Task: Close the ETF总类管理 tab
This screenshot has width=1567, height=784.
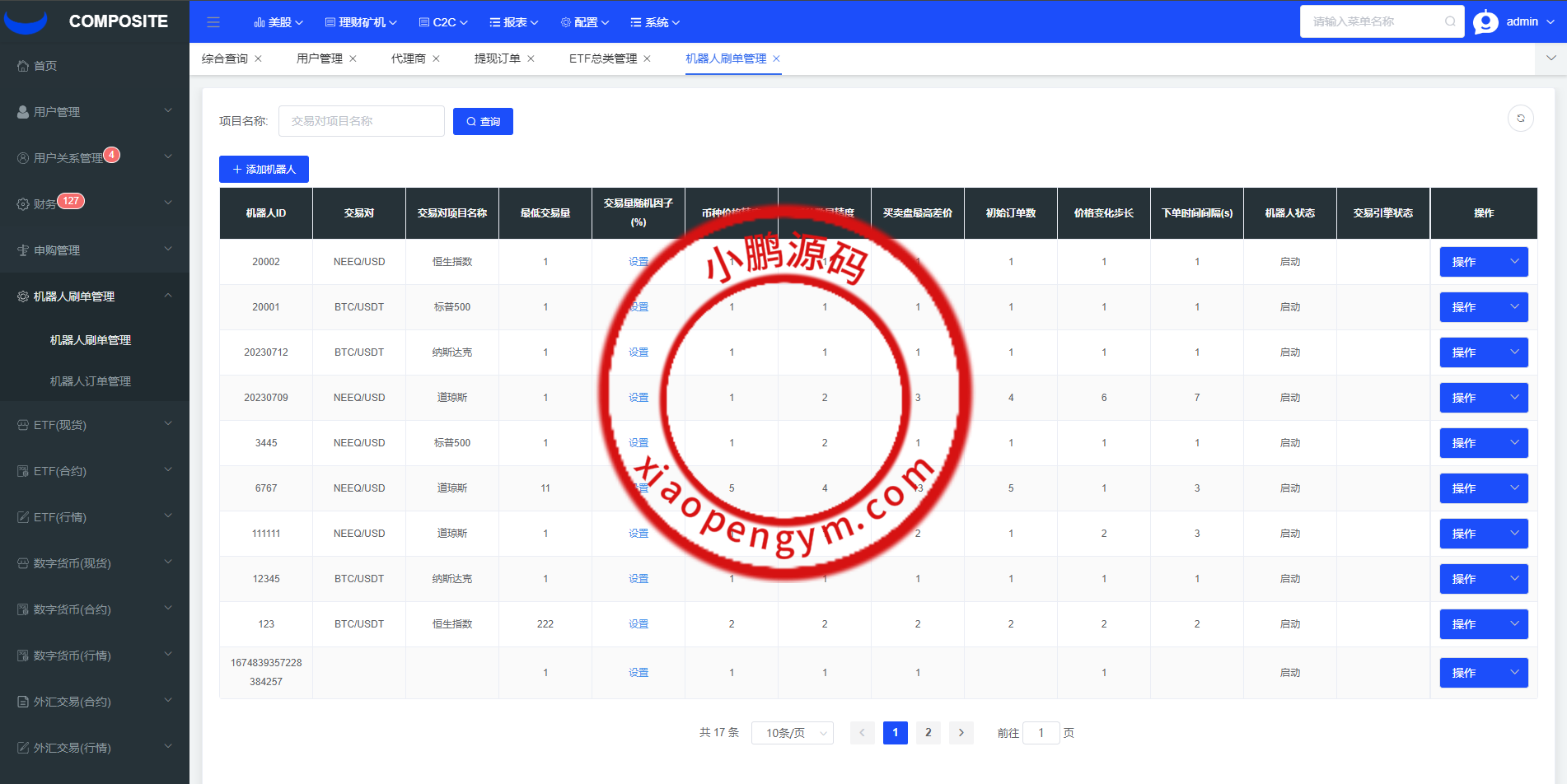Action: click(x=648, y=58)
